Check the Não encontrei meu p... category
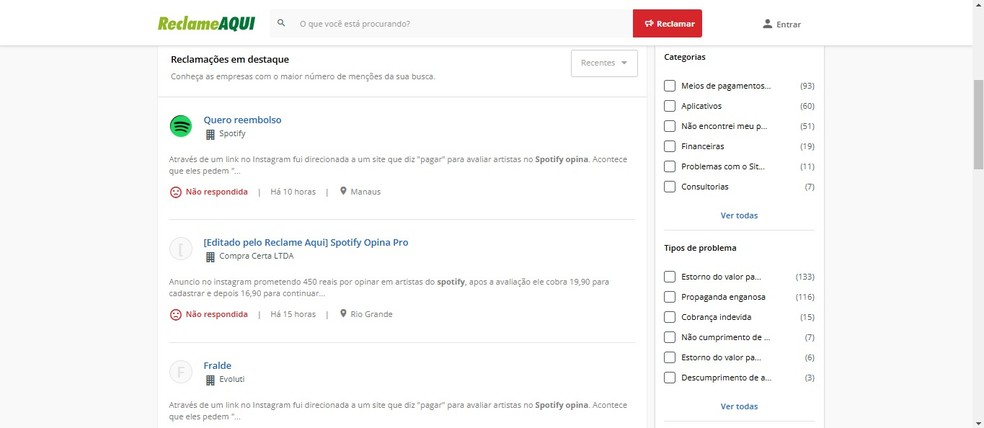The image size is (984, 428). coord(670,126)
